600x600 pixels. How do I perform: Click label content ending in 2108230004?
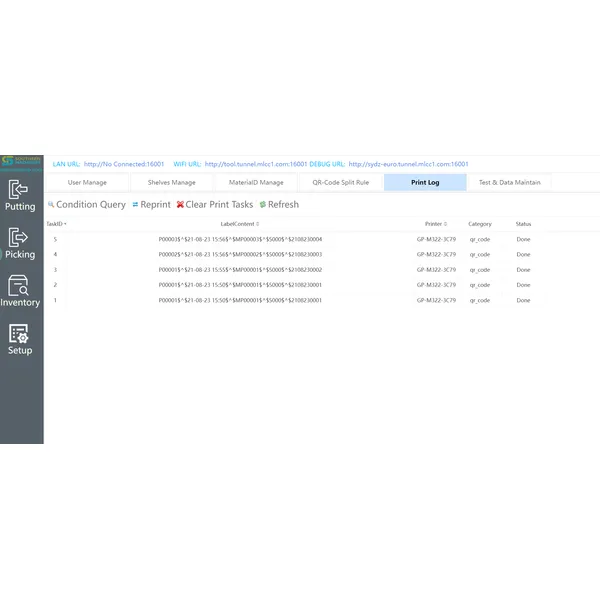(x=240, y=239)
